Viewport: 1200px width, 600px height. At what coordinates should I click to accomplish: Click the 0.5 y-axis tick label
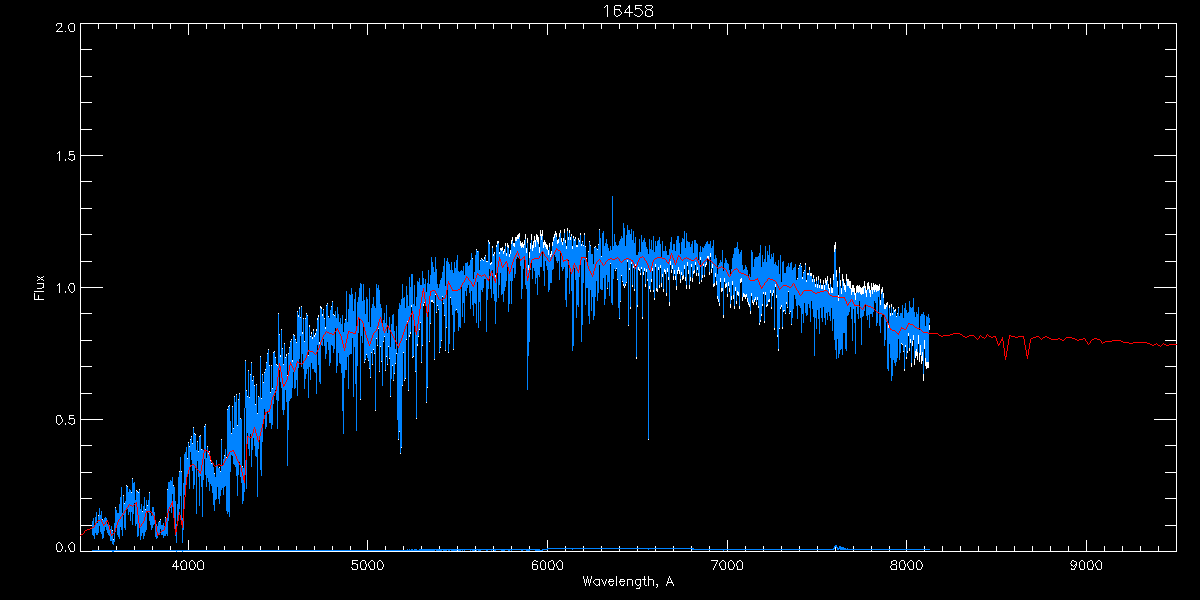coord(64,419)
